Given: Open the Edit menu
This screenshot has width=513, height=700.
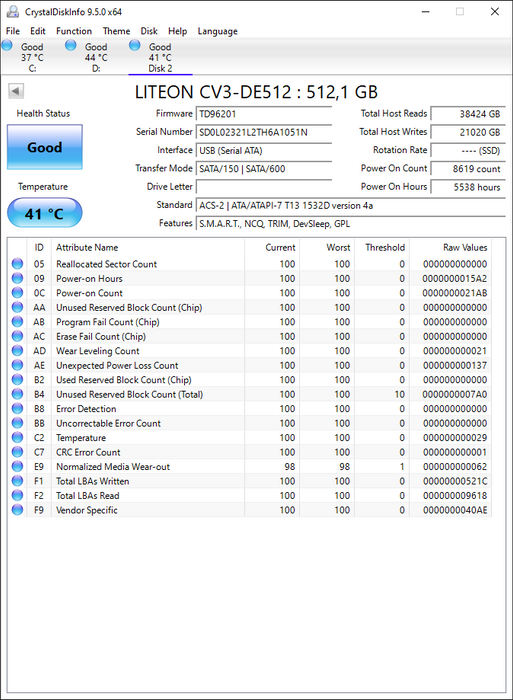Looking at the screenshot, I should click(x=38, y=31).
